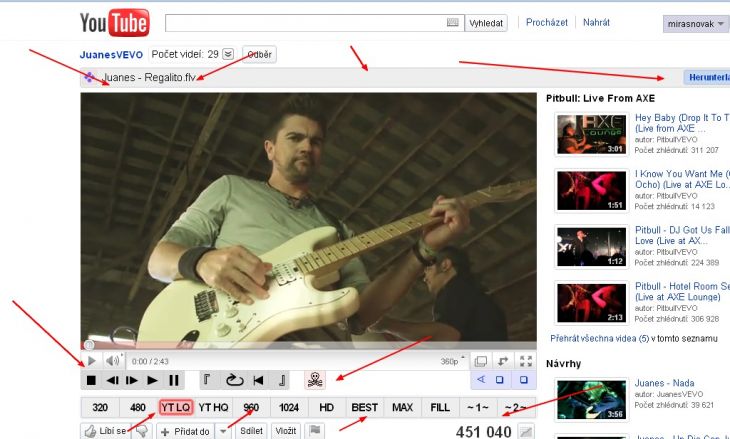This screenshot has height=439, width=730.
Task: Open the on-screen keyboard icon in search box
Action: click(452, 22)
